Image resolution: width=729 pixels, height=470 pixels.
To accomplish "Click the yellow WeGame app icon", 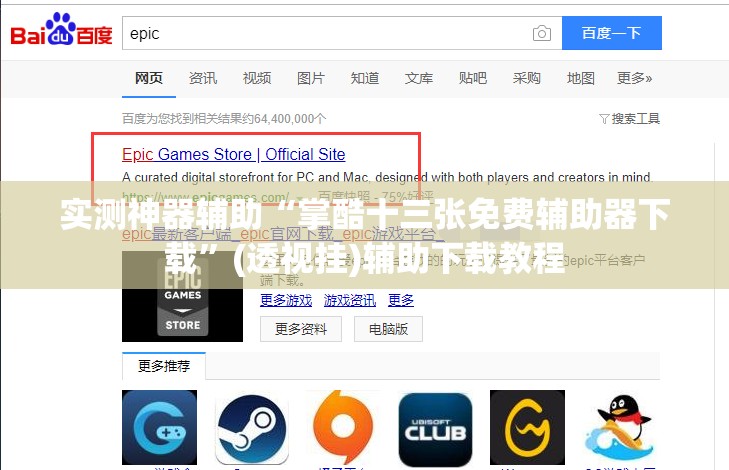I will [x=527, y=427].
